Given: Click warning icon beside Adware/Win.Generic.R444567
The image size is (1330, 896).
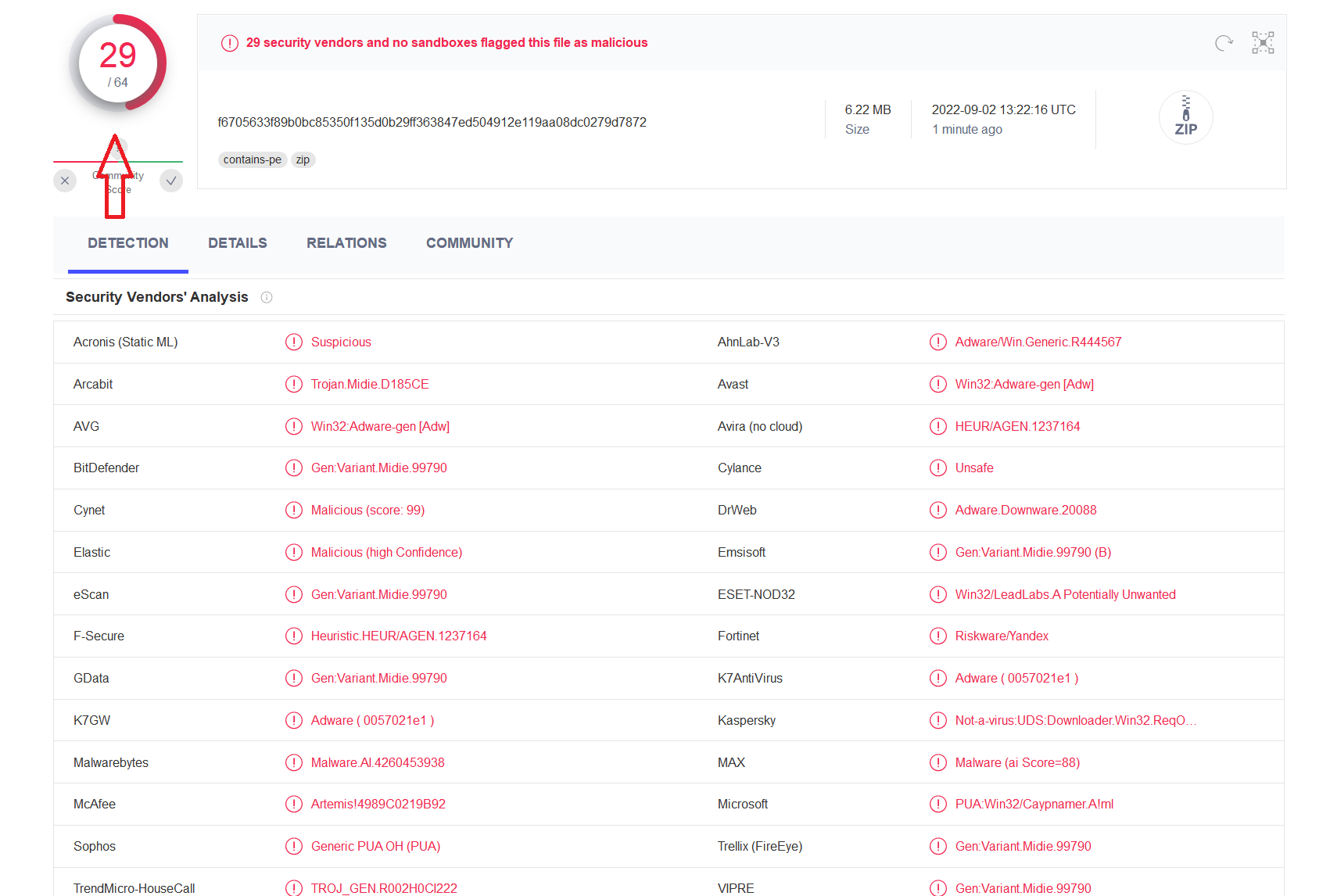Looking at the screenshot, I should tap(938, 342).
